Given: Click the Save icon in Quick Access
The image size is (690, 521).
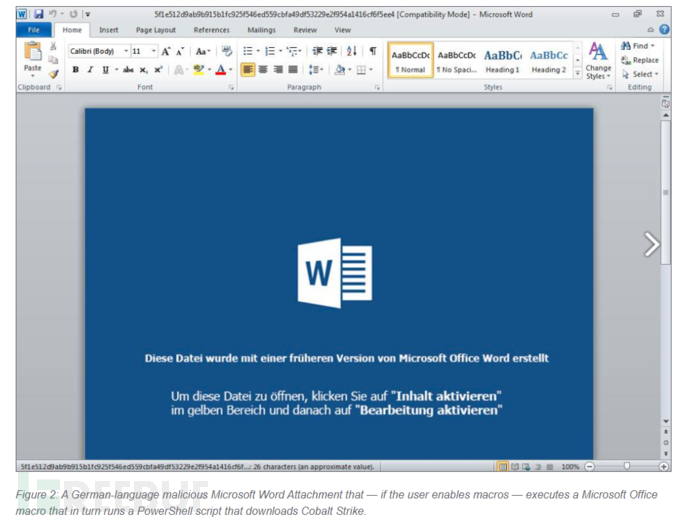Looking at the screenshot, I should 39,14.
